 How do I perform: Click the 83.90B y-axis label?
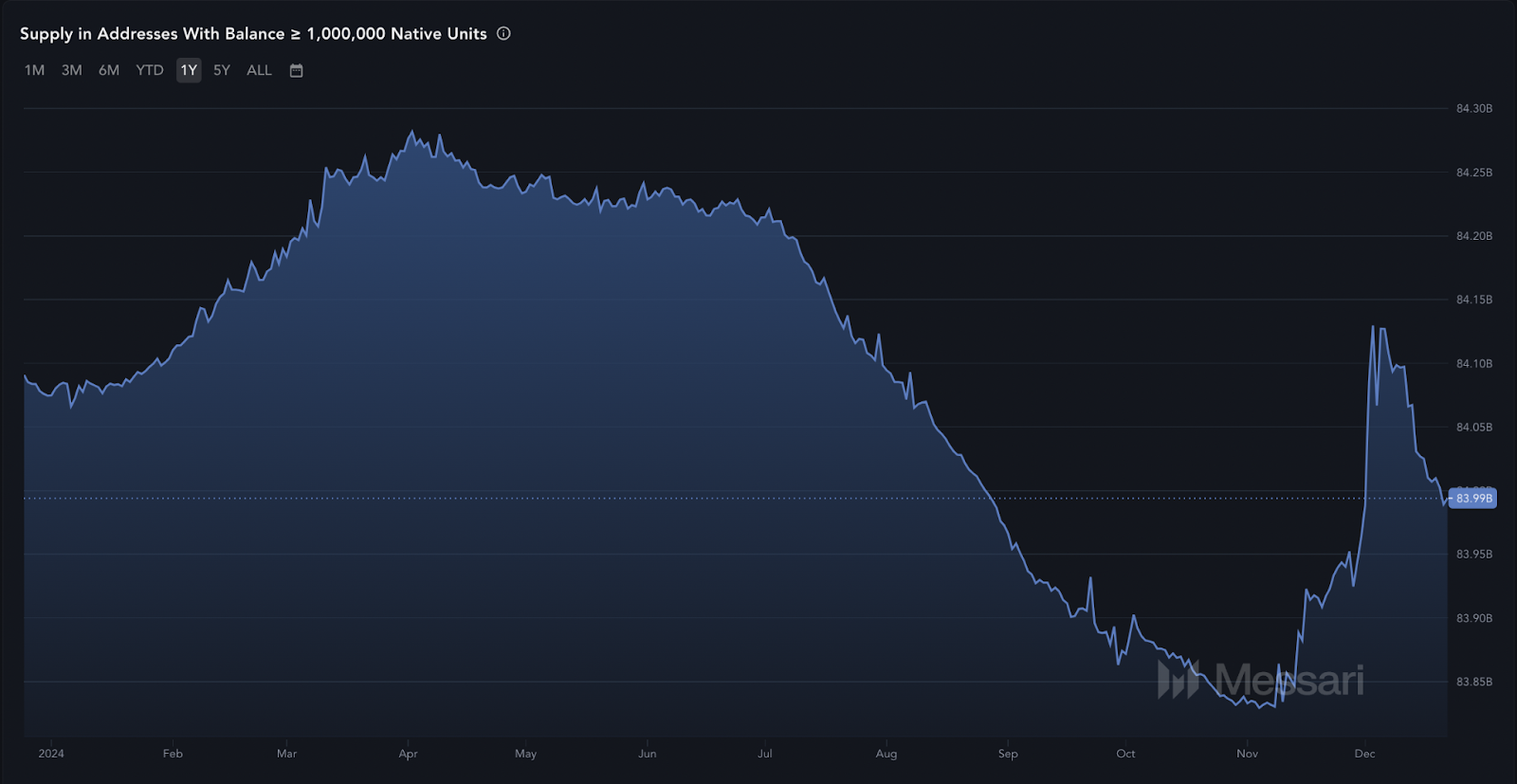1474,618
